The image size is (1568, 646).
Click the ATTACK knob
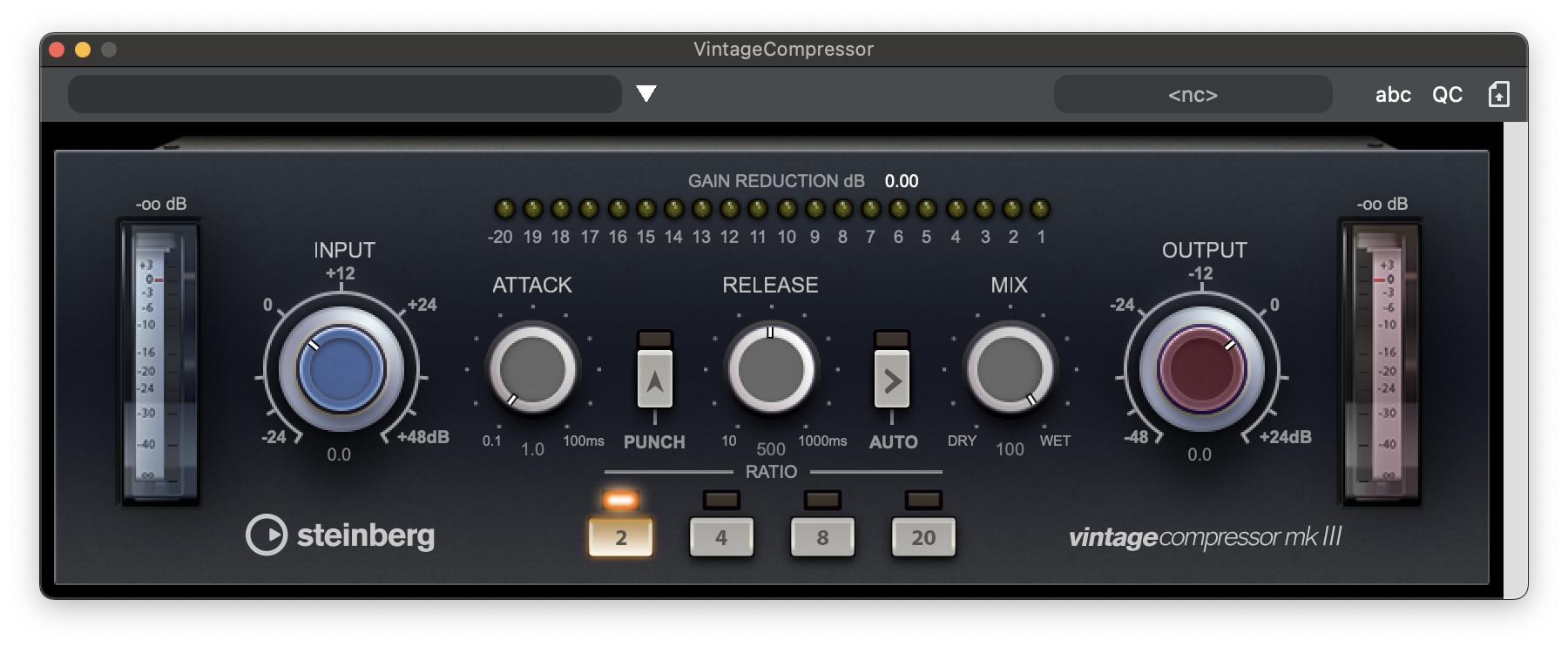coord(532,369)
